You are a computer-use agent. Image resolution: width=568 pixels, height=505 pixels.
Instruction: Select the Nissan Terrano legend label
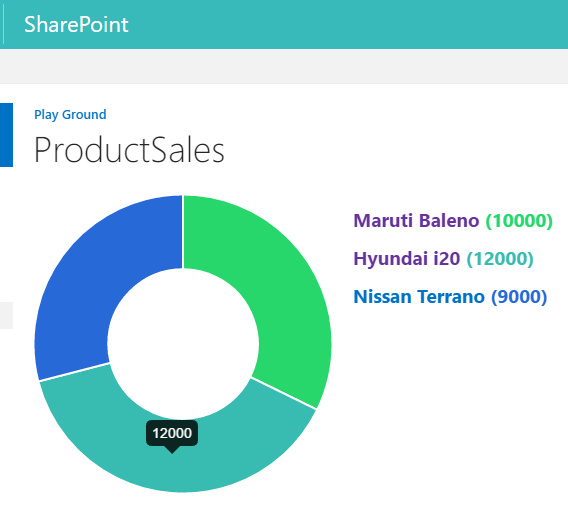[419, 296]
